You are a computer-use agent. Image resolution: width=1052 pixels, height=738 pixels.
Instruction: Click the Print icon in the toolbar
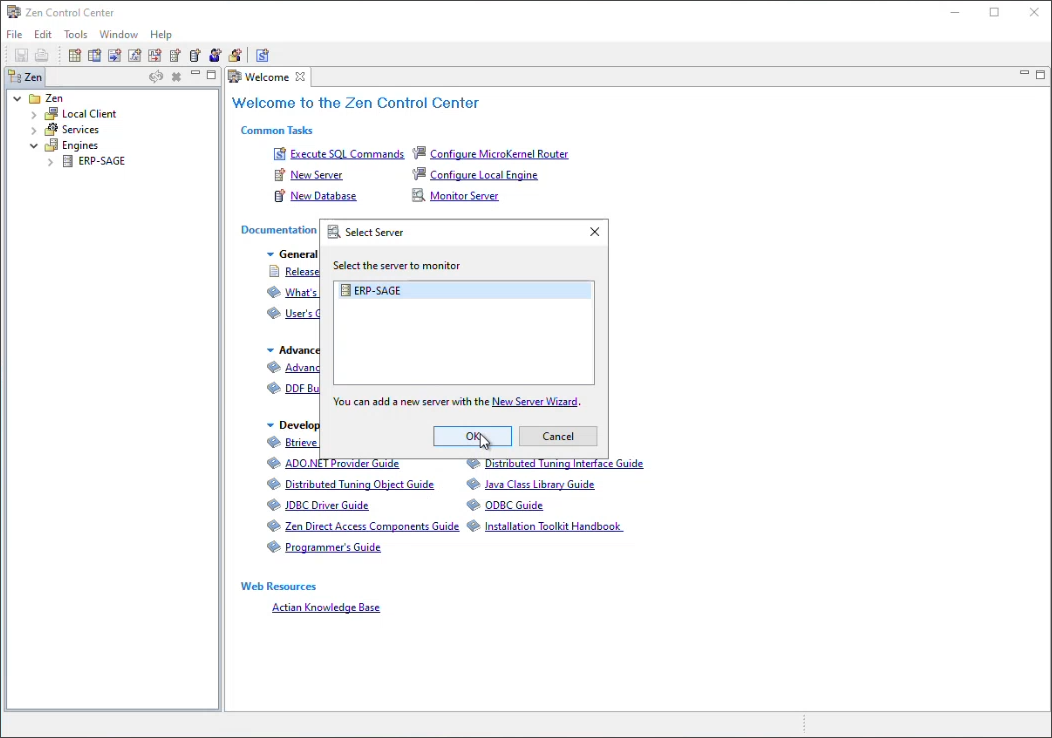tap(42, 56)
